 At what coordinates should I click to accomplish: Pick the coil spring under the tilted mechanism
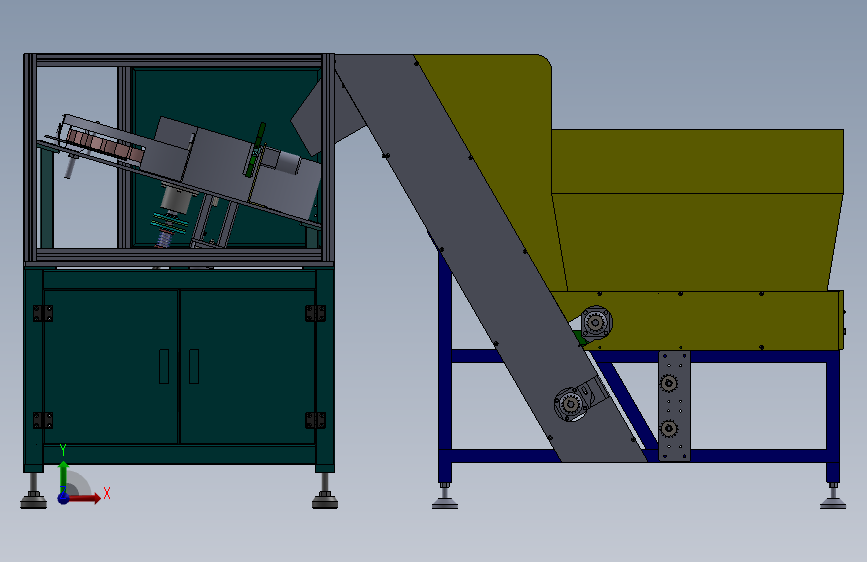coord(165,239)
